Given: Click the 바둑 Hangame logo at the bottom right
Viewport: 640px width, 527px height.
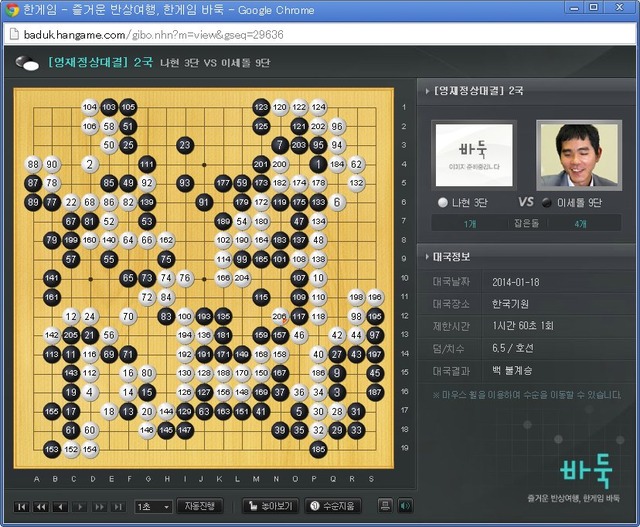Looking at the screenshot, I should (586, 471).
